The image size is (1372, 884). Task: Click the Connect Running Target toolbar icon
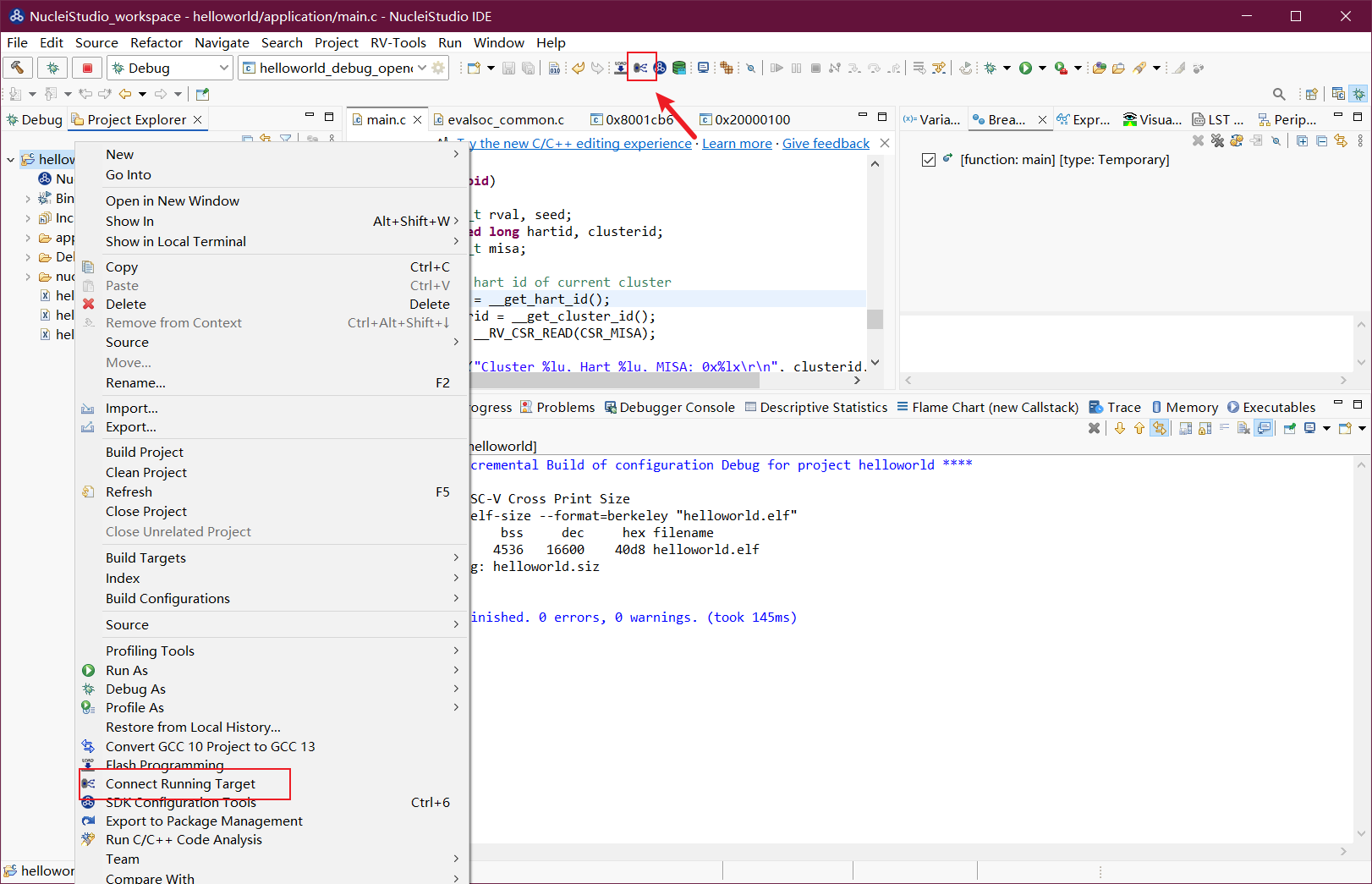pyautogui.click(x=641, y=68)
